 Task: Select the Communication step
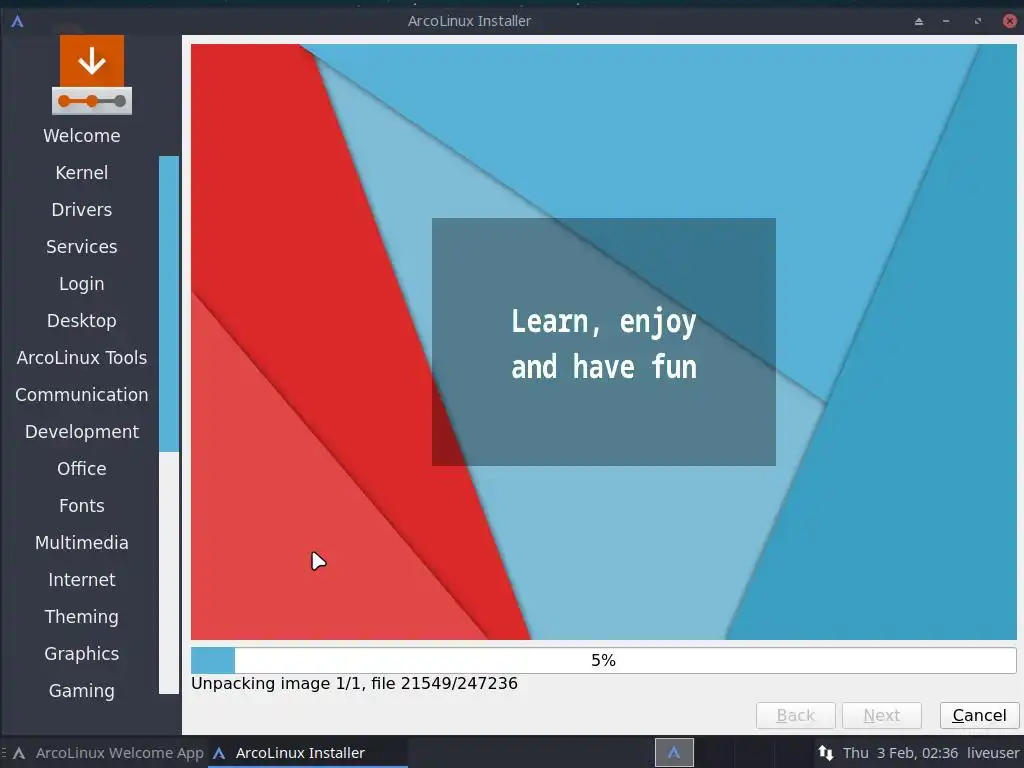click(82, 394)
